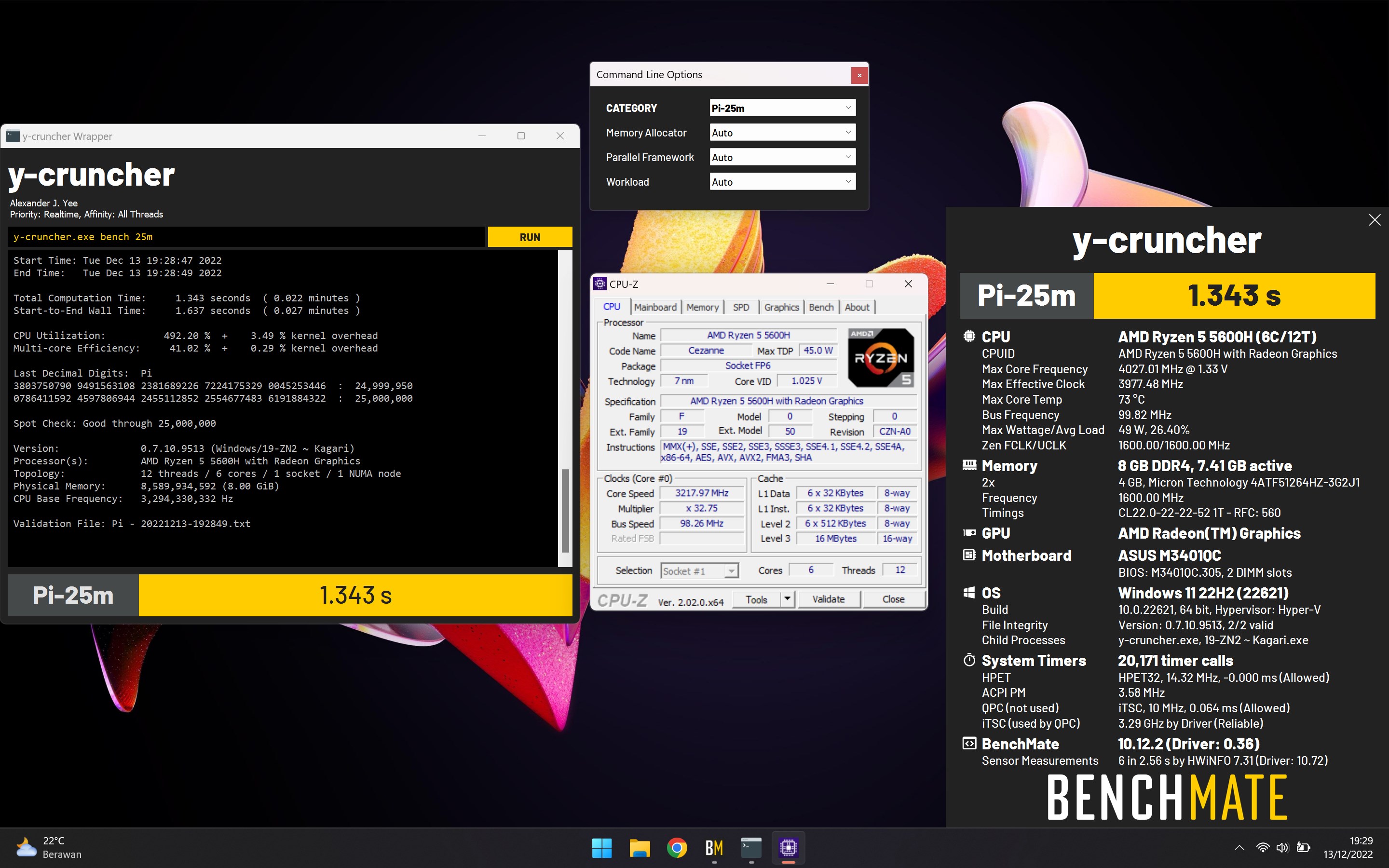1389x868 pixels.
Task: Expand the Workload dropdown
Action: click(x=782, y=182)
